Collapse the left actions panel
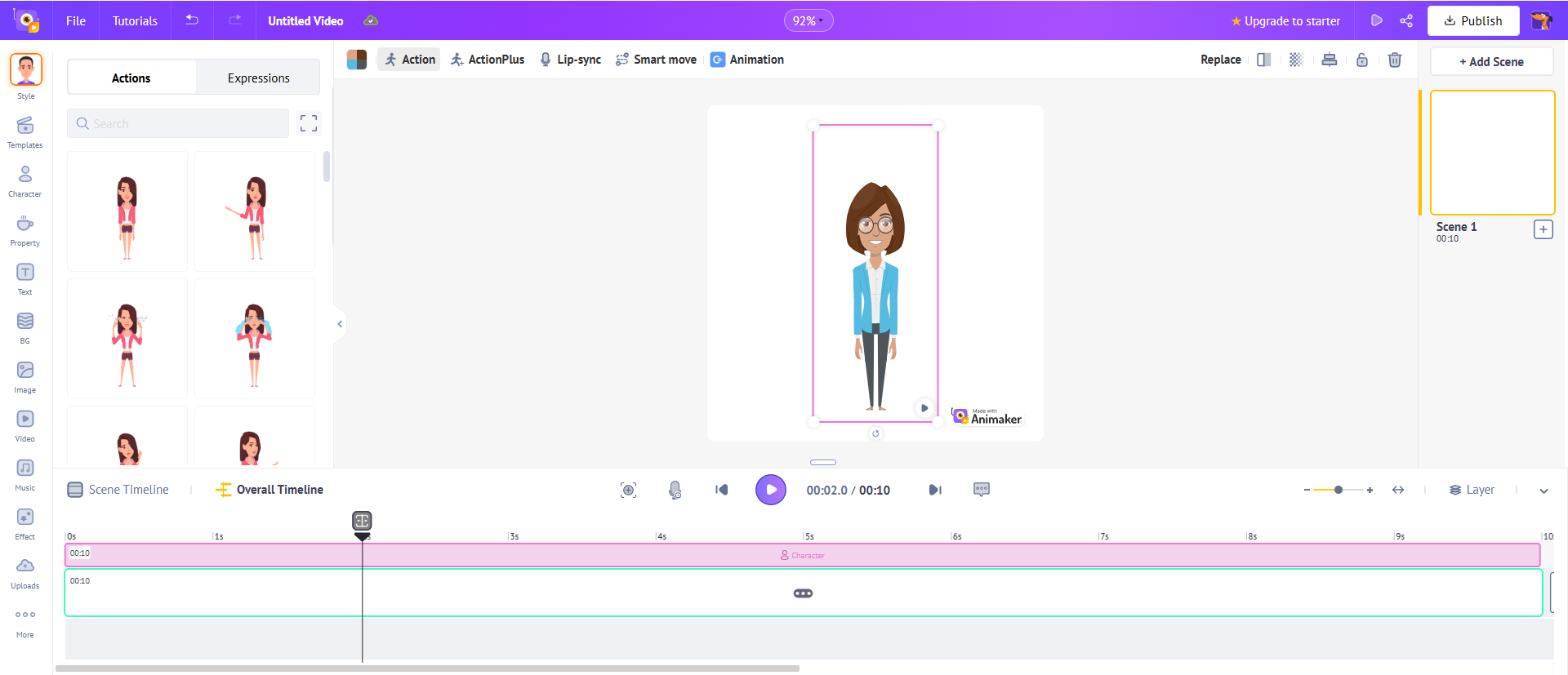The image size is (1568, 675). point(340,324)
